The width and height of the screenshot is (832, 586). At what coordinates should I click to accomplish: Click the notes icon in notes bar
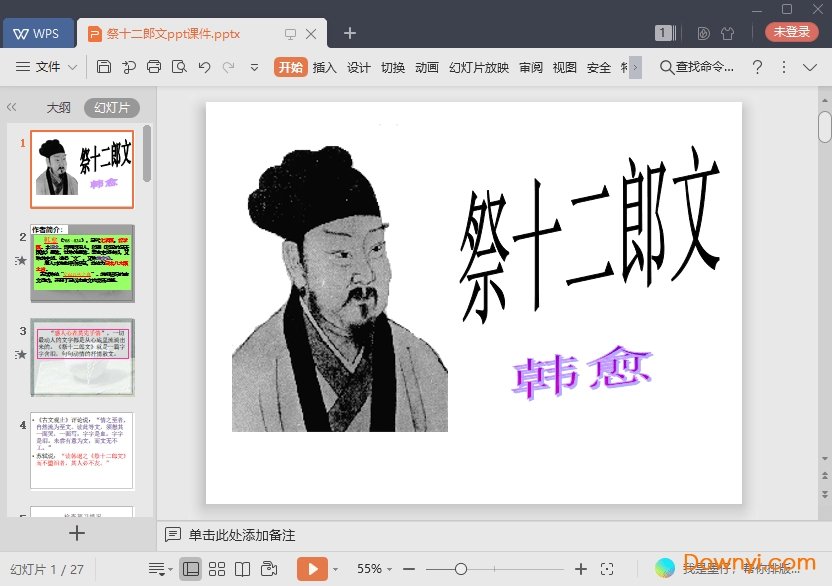coord(172,535)
